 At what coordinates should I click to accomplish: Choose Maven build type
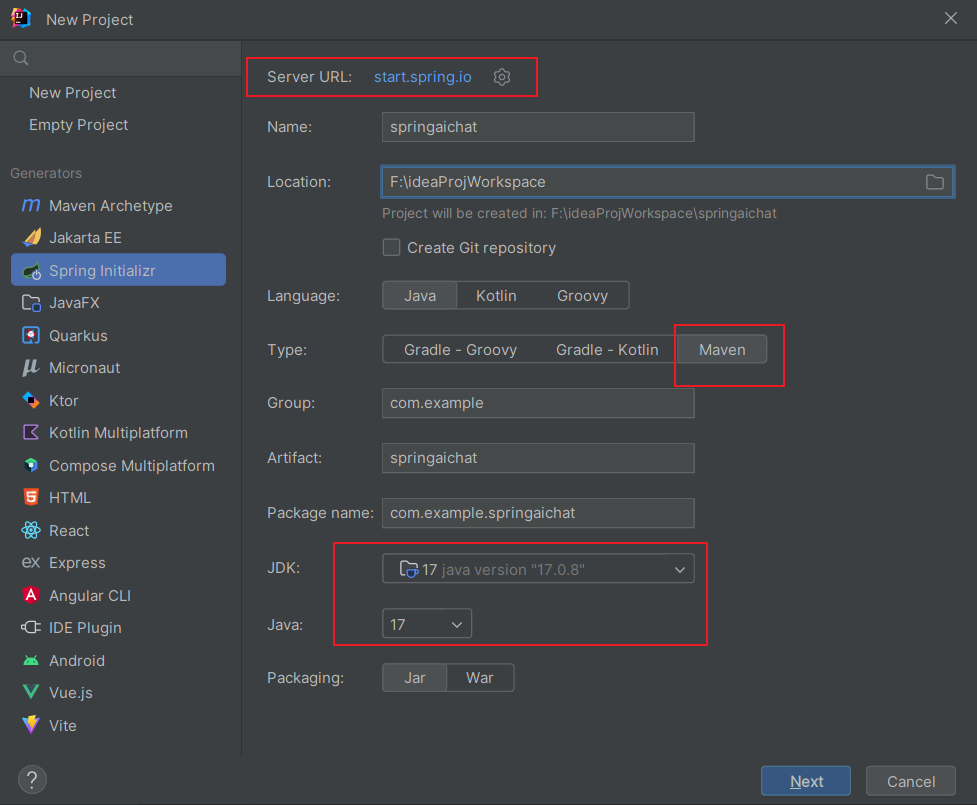(x=722, y=350)
